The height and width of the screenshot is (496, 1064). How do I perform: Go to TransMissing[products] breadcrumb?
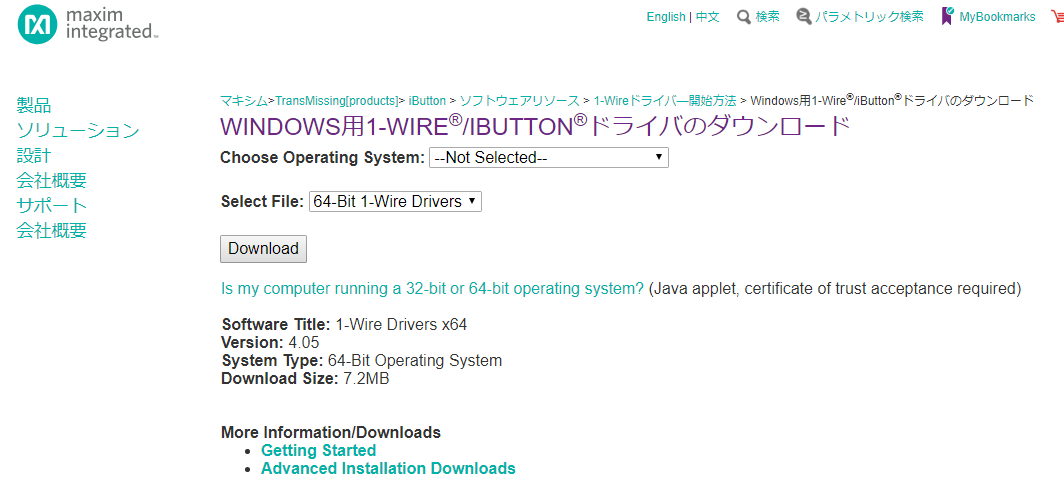coord(337,100)
